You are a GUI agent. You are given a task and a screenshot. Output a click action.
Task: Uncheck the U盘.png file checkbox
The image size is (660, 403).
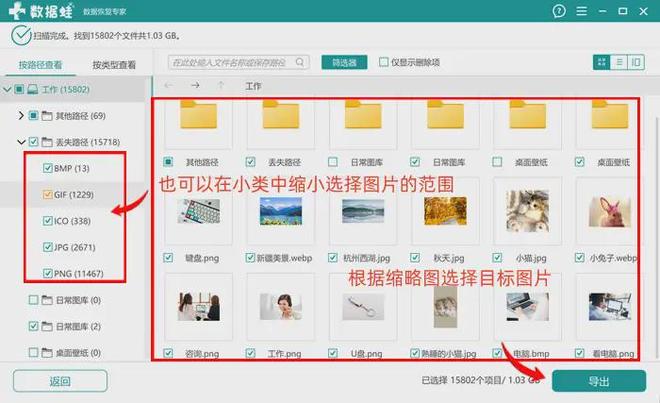[x=333, y=353]
